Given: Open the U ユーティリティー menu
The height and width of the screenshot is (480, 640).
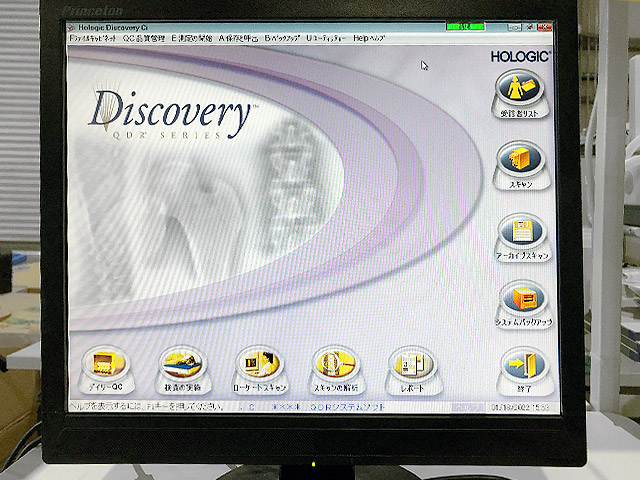Looking at the screenshot, I should click(x=326, y=38).
